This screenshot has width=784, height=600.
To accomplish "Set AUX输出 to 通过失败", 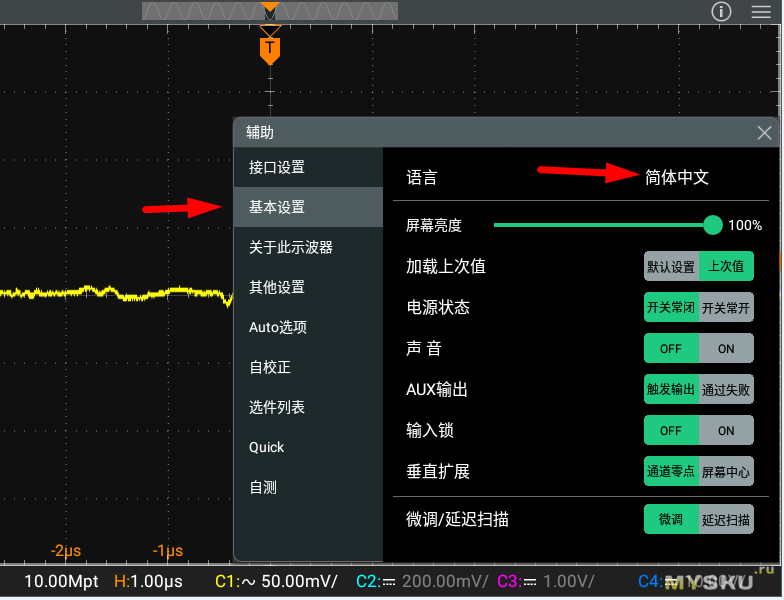I will tap(726, 390).
